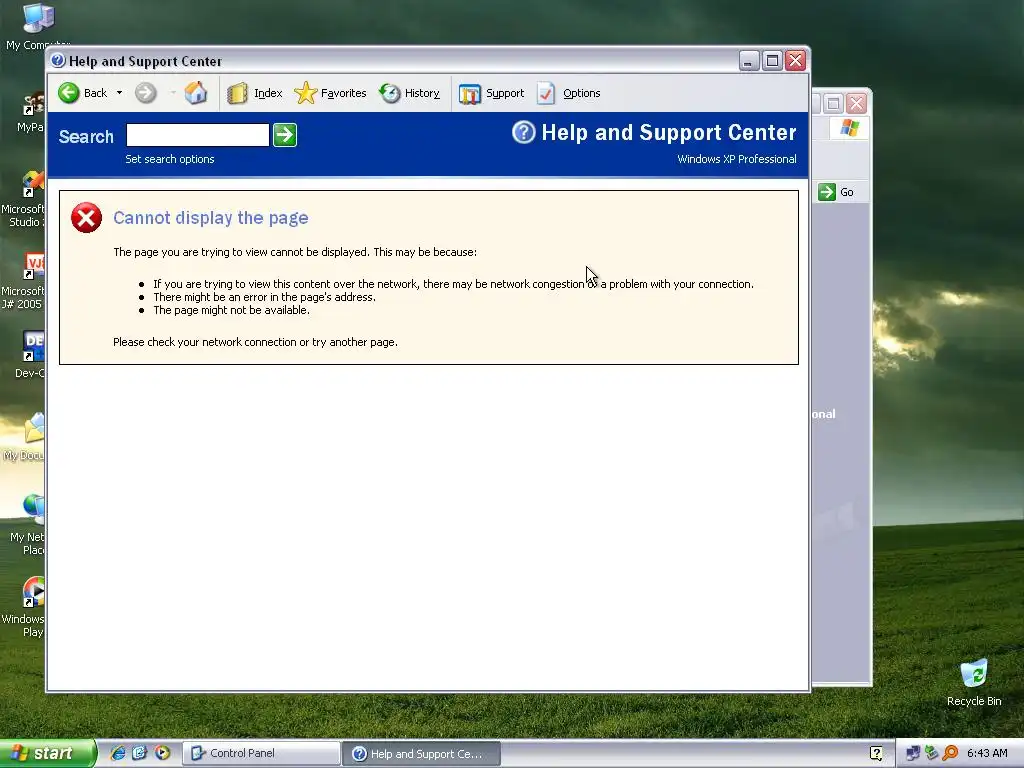Select the My Documents desktop icon

pyautogui.click(x=25, y=437)
